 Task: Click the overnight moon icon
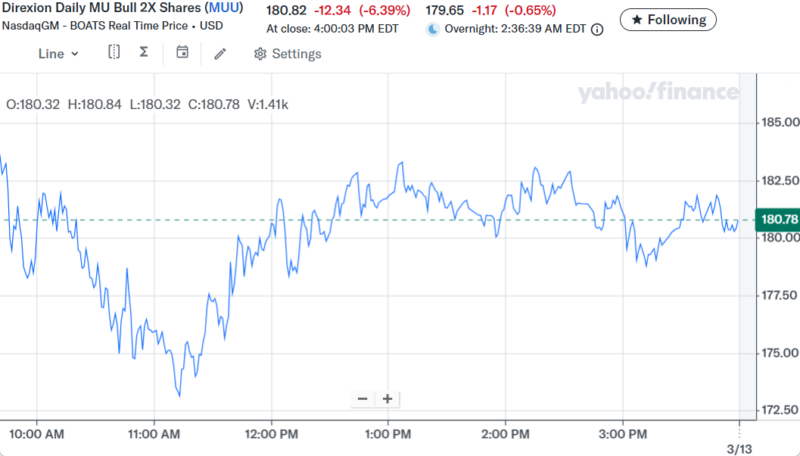tap(432, 30)
